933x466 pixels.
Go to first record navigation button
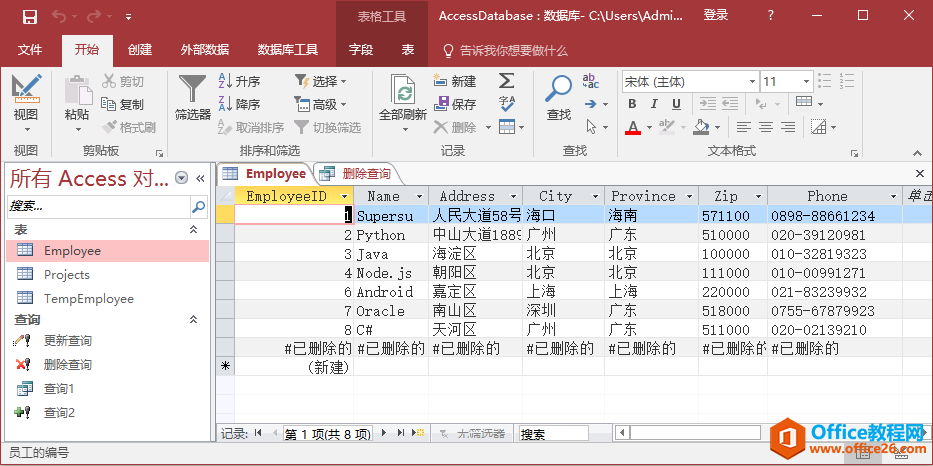click(x=258, y=433)
